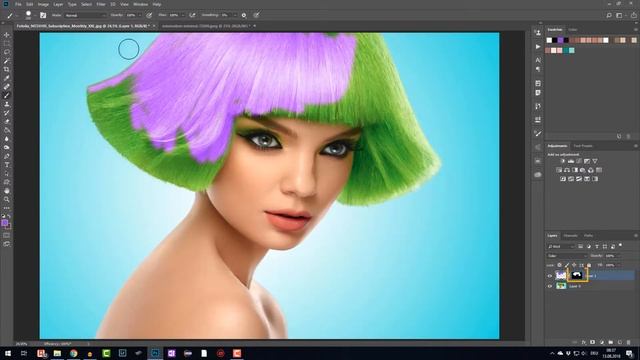Screen dimensions: 640x360
Task: Switch to the second document tab
Action: (x=205, y=26)
